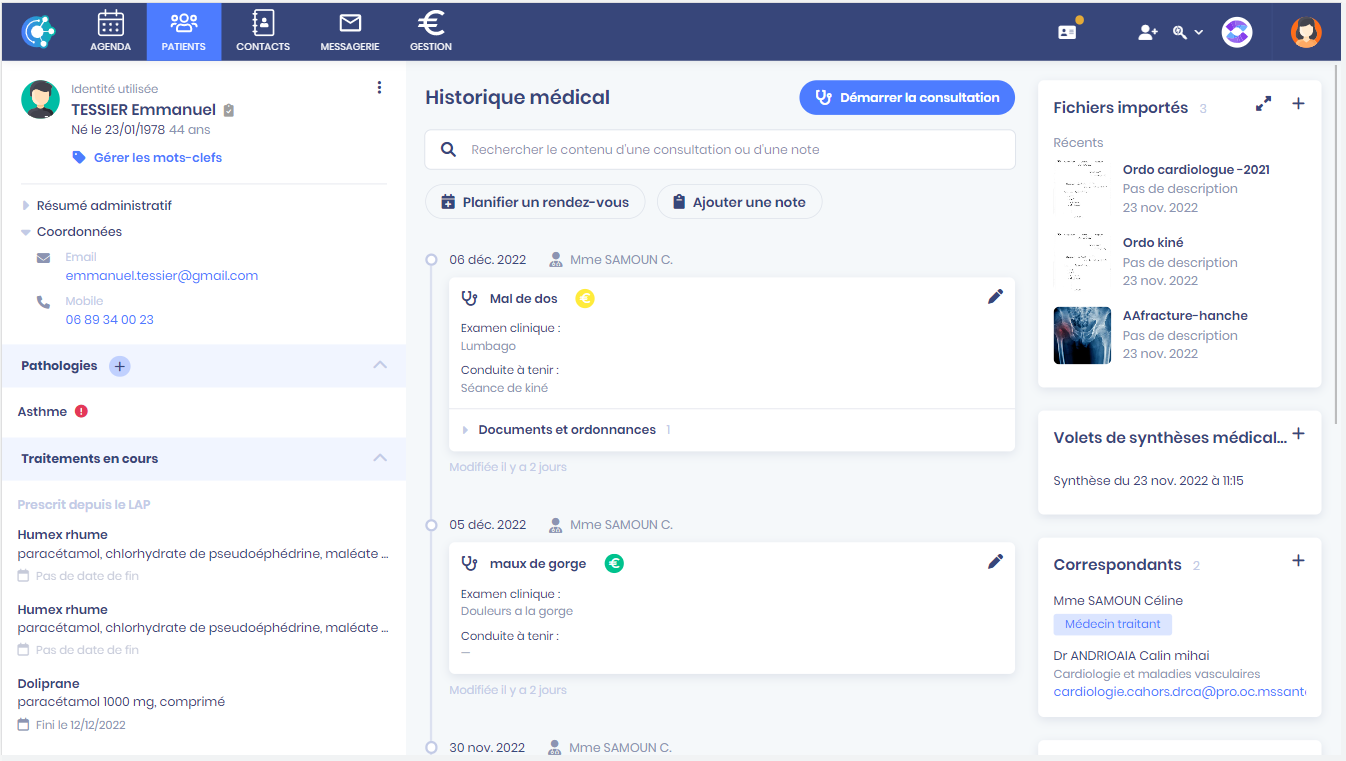Image resolution: width=1346 pixels, height=761 pixels.
Task: Add a new correspondant with plus icon
Action: [x=1298, y=561]
